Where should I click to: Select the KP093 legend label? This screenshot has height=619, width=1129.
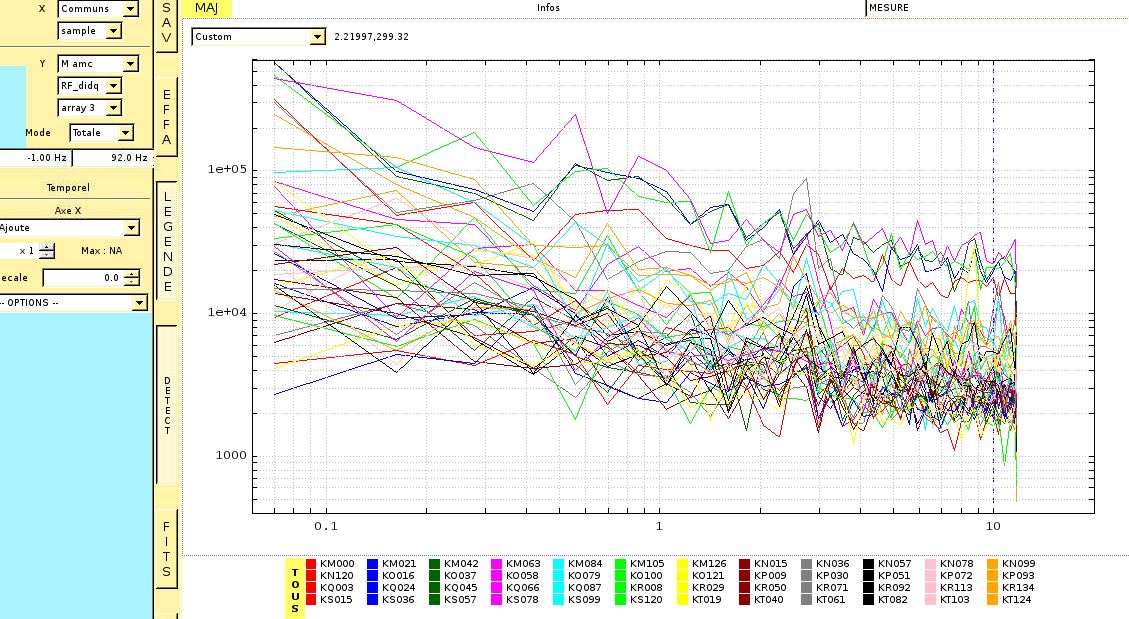1017,576
